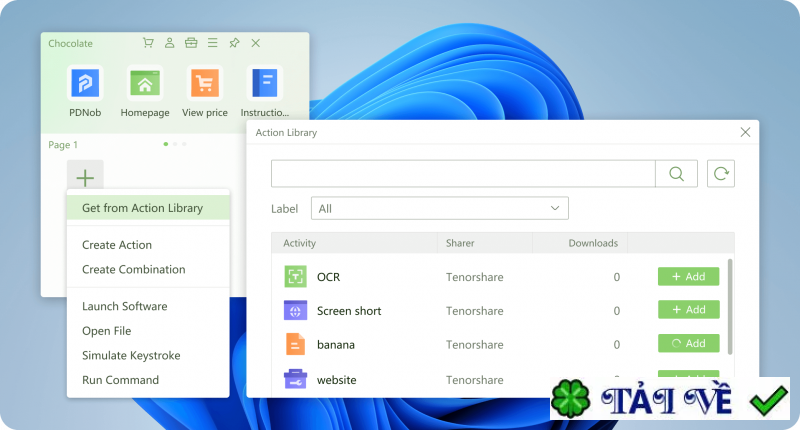This screenshot has width=800, height=430.
Task: Open the user account icon in Chocolate window
Action: click(169, 43)
